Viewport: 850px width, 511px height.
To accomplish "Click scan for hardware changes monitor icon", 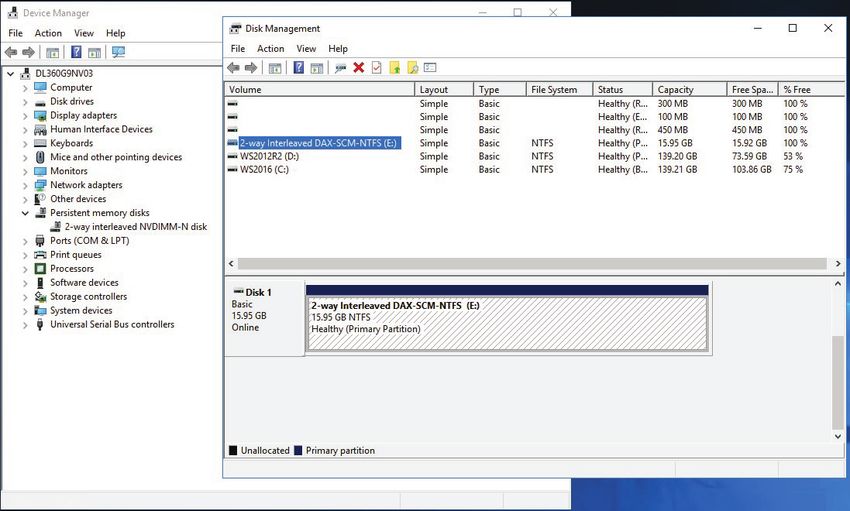I will (x=118, y=52).
